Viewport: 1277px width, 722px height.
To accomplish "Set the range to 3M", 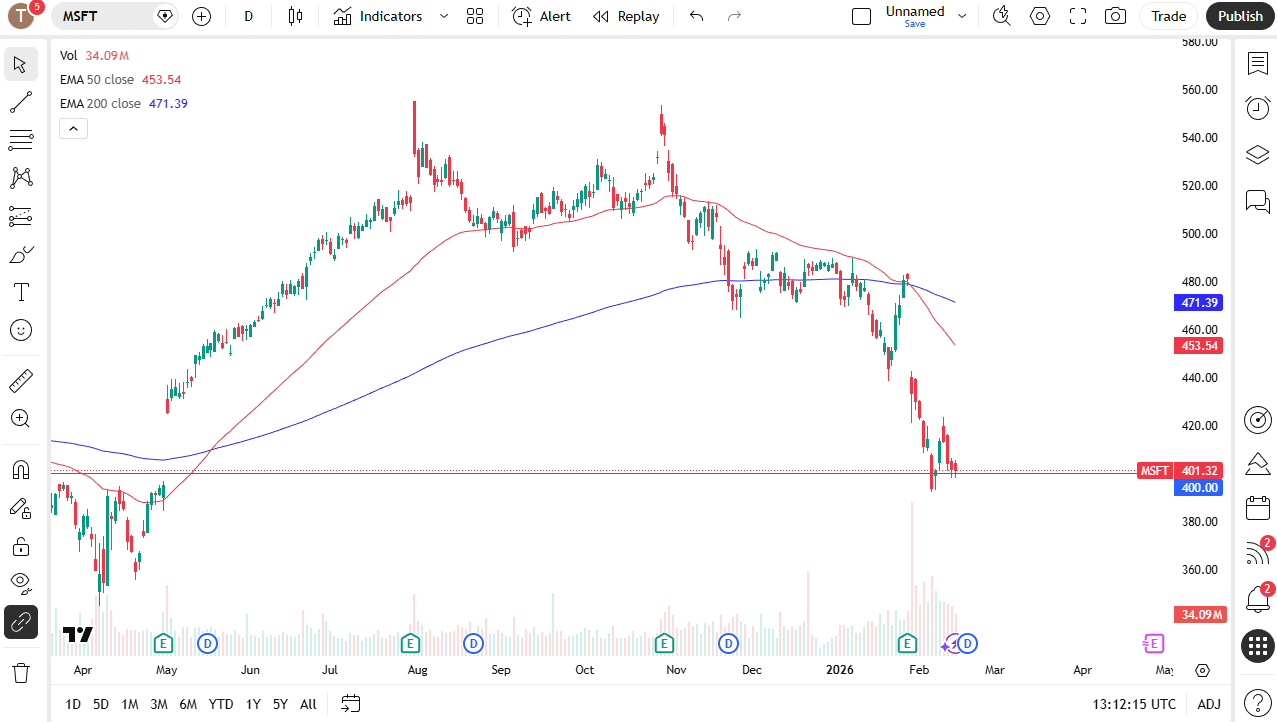I will click(x=159, y=704).
